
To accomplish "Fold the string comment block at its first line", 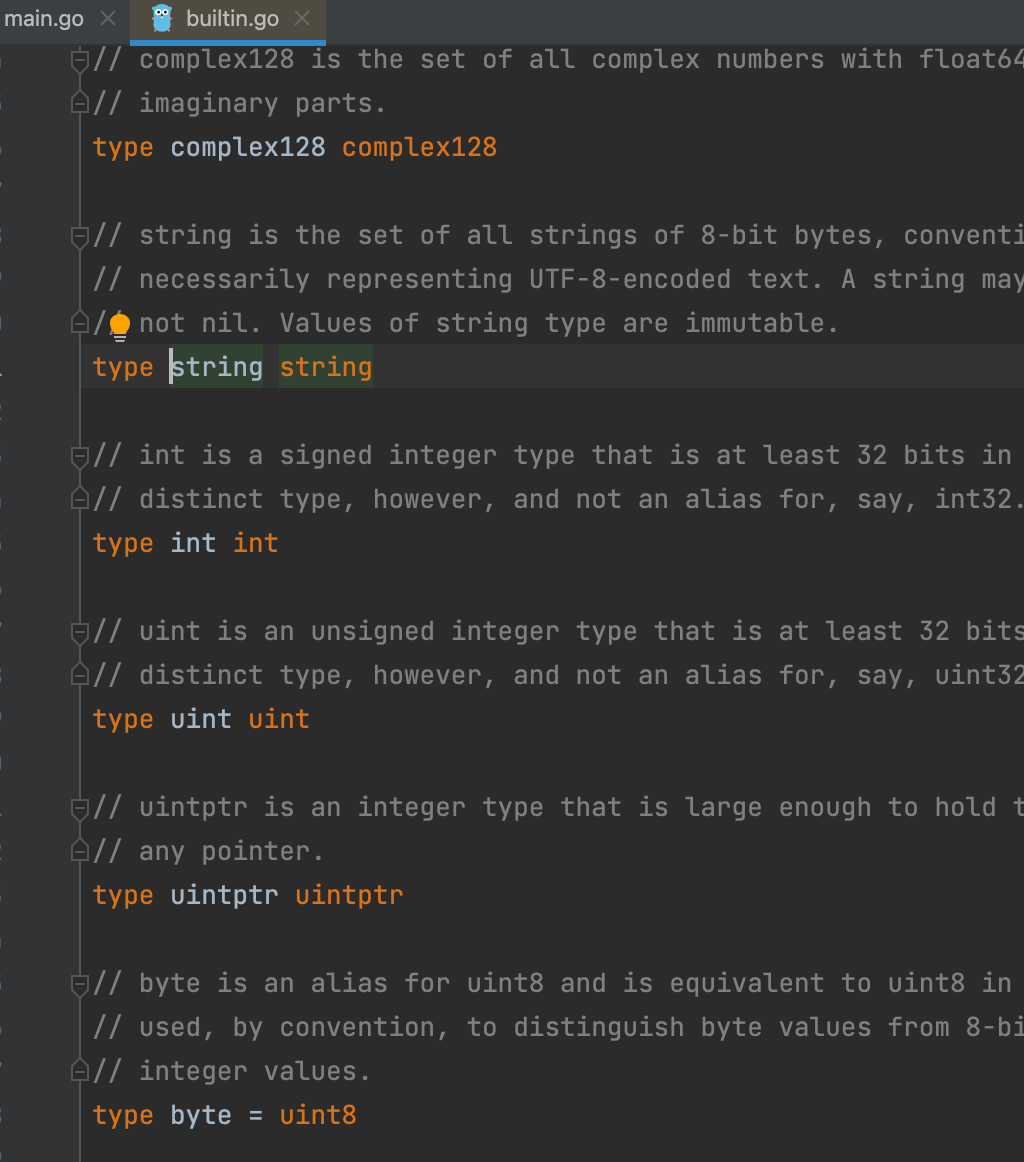I will click(x=81, y=236).
